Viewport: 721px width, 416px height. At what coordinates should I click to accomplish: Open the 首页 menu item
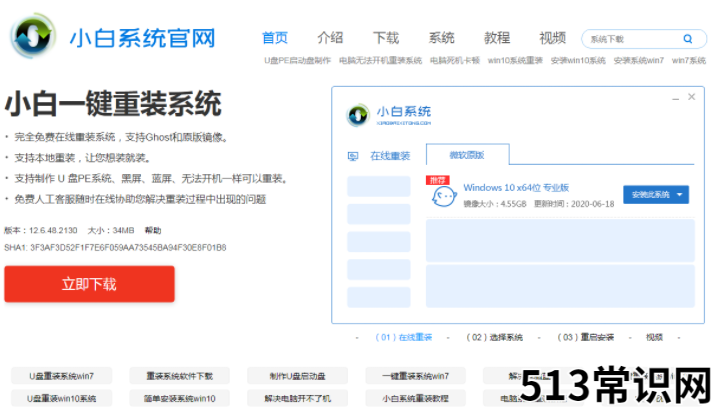275,38
